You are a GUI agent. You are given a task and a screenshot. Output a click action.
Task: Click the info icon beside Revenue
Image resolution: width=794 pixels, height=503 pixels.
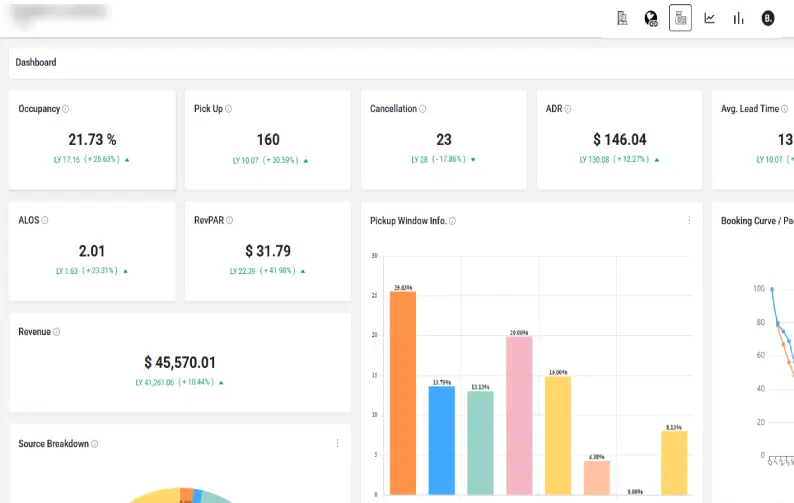(56, 332)
